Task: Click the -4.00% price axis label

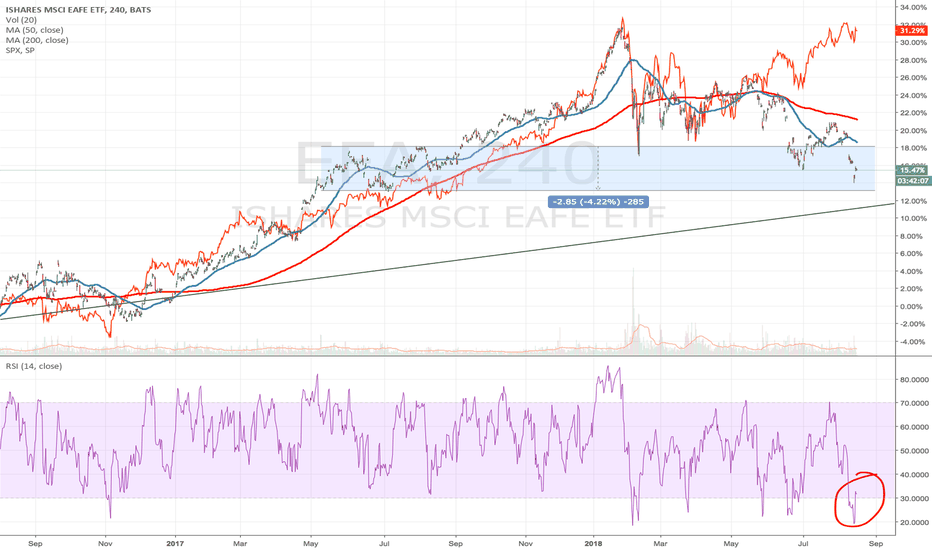Action: click(914, 341)
